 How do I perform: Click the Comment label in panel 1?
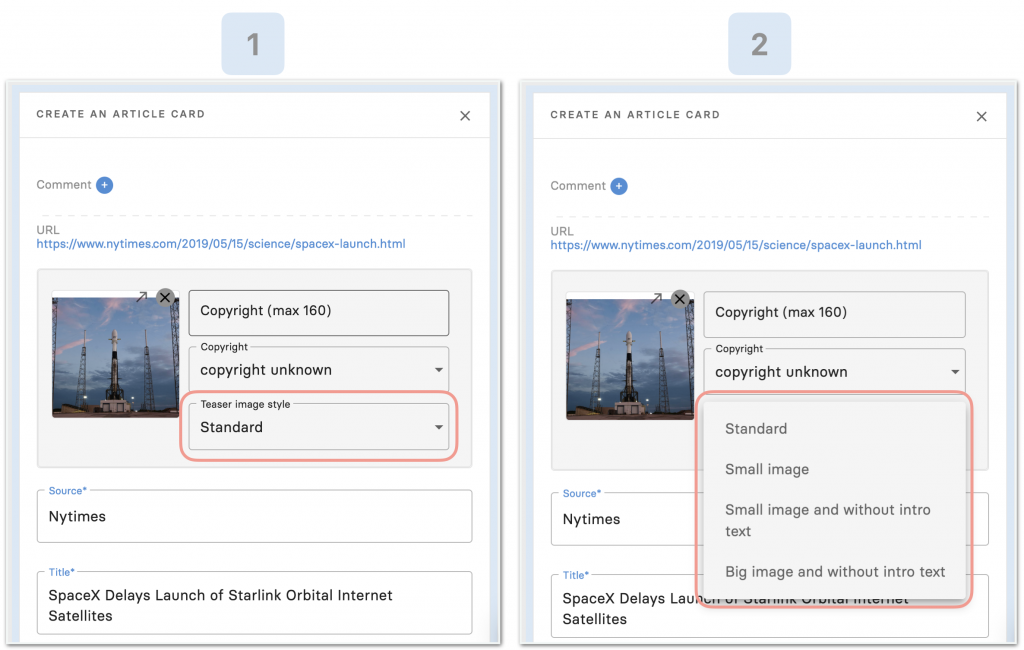click(63, 185)
